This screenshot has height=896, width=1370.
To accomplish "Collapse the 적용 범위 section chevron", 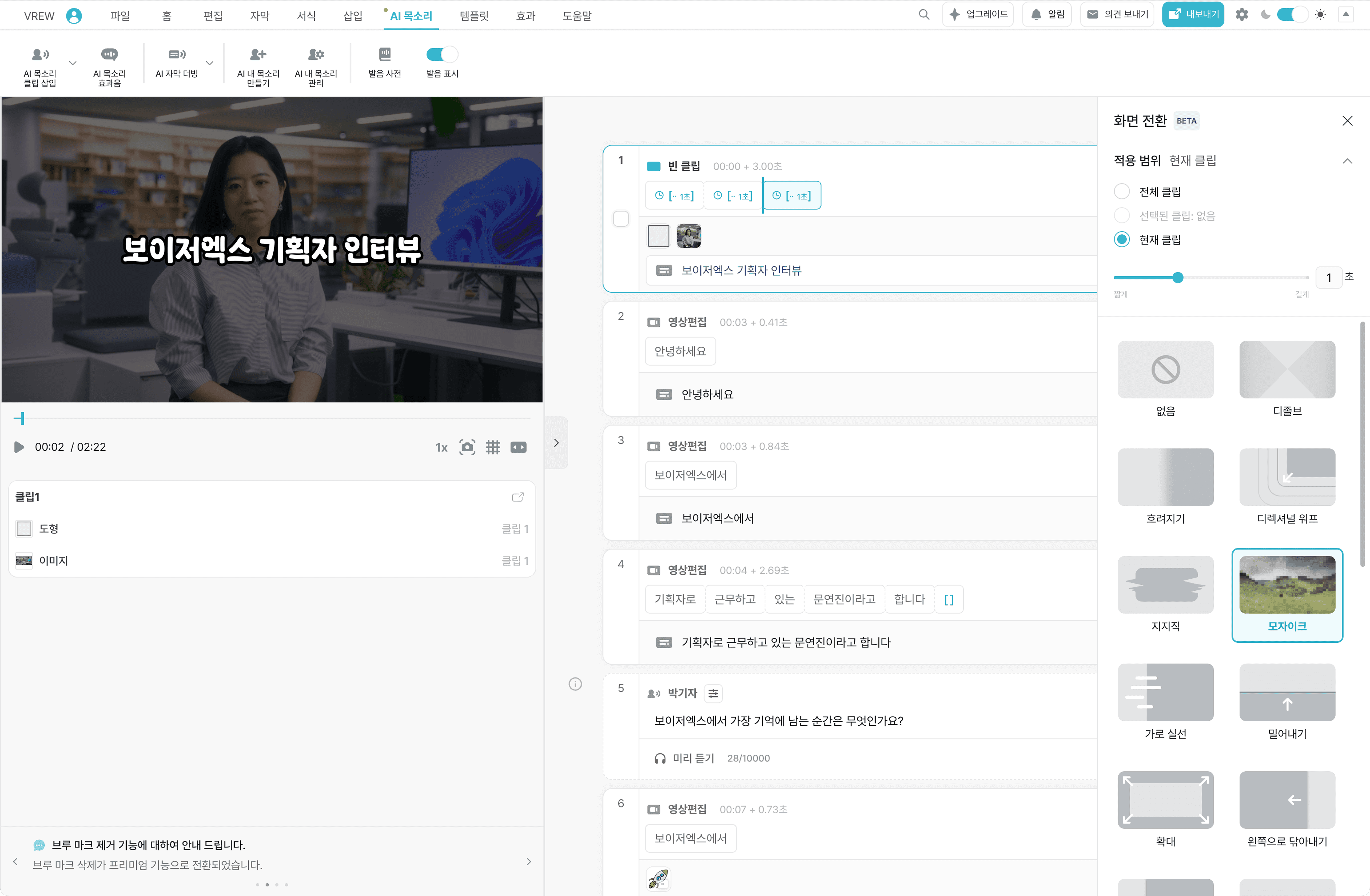I will click(1347, 161).
